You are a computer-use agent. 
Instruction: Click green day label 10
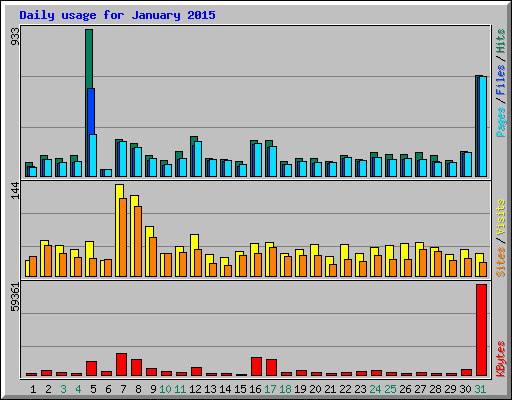click(165, 389)
